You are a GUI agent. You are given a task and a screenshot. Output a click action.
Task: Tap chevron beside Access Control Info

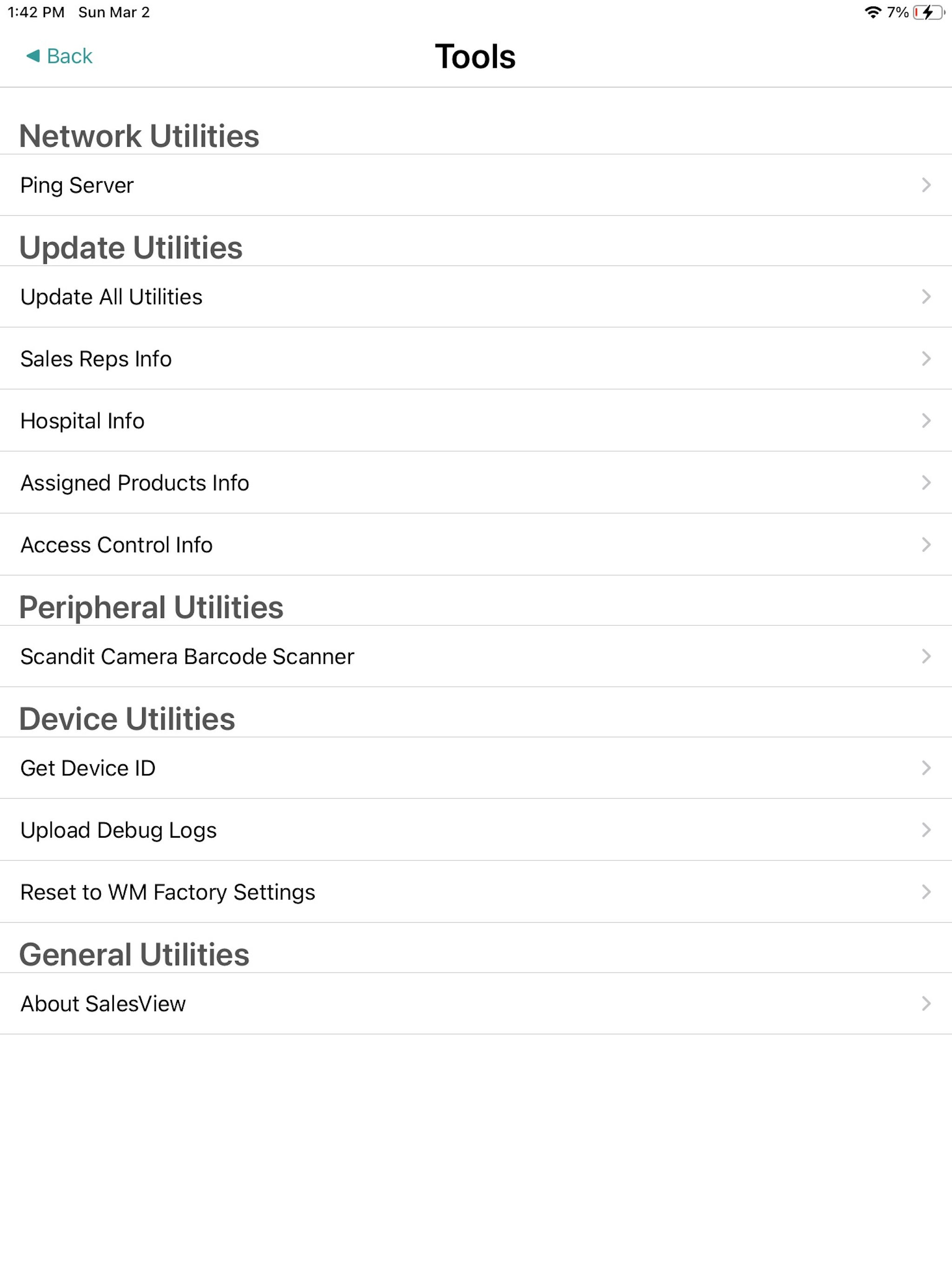click(x=926, y=545)
